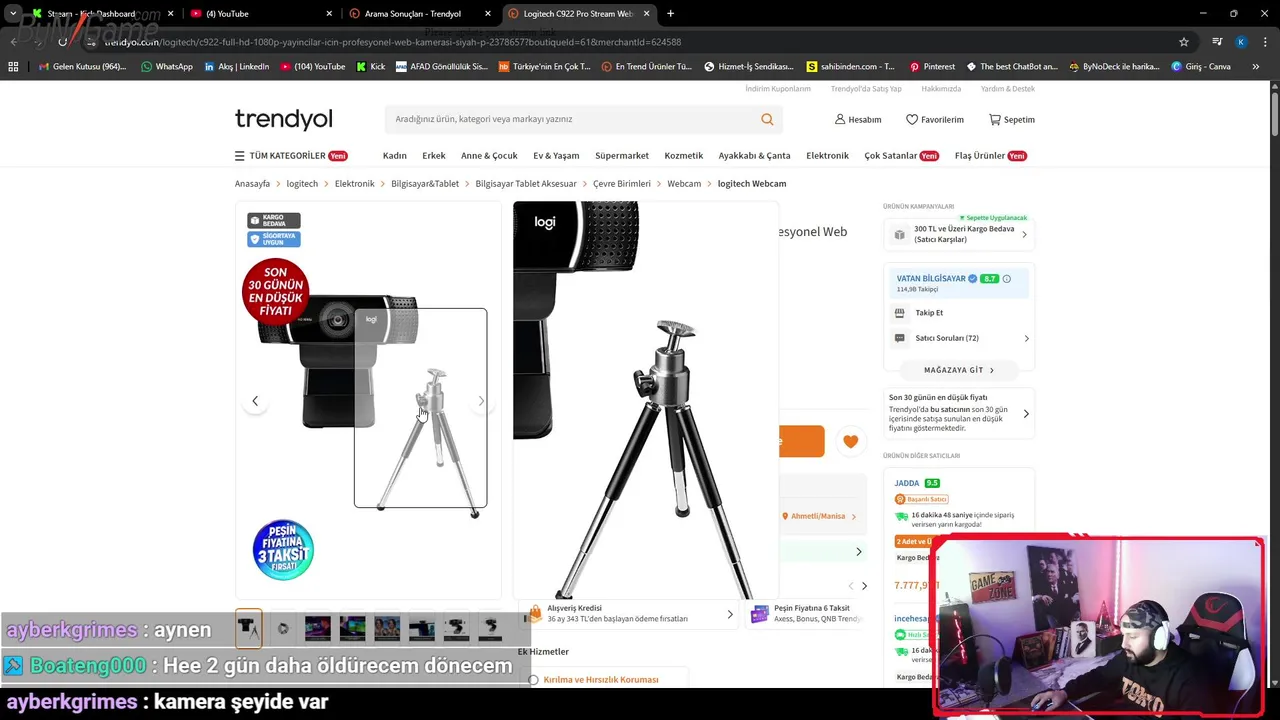The height and width of the screenshot is (720, 1280).
Task: Open Kadın category menu
Action: tap(394, 156)
